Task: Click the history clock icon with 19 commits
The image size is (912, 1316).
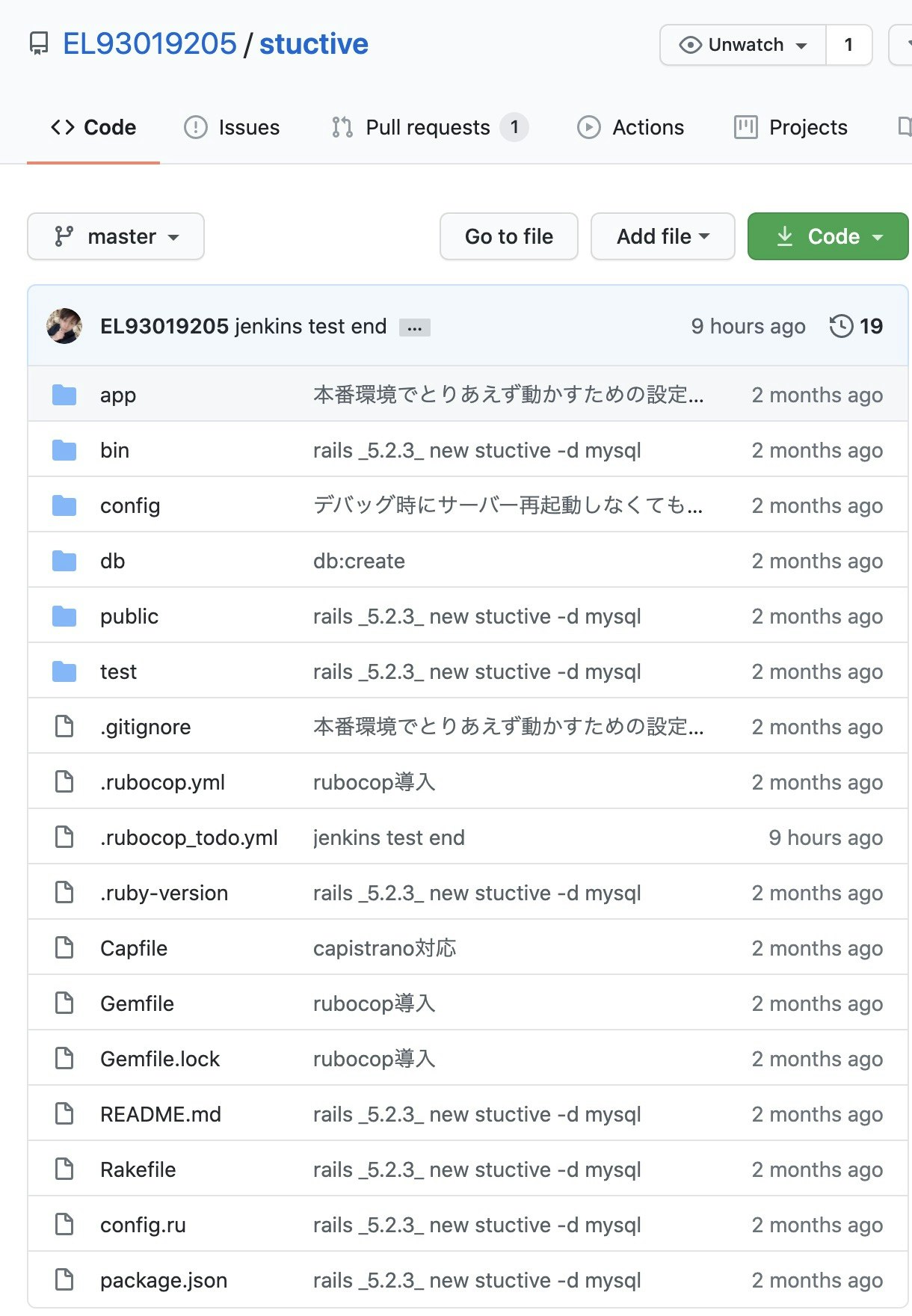Action: click(x=856, y=326)
